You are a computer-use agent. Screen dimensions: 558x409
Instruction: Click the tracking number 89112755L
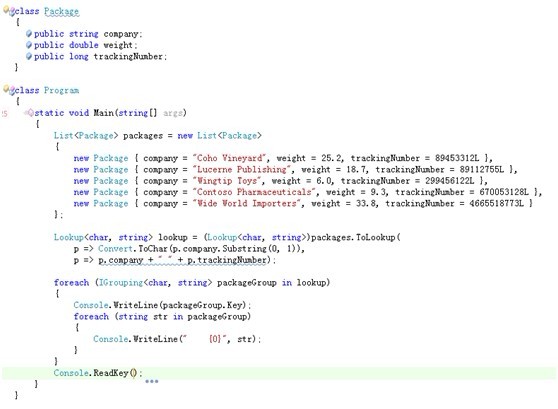(482, 169)
